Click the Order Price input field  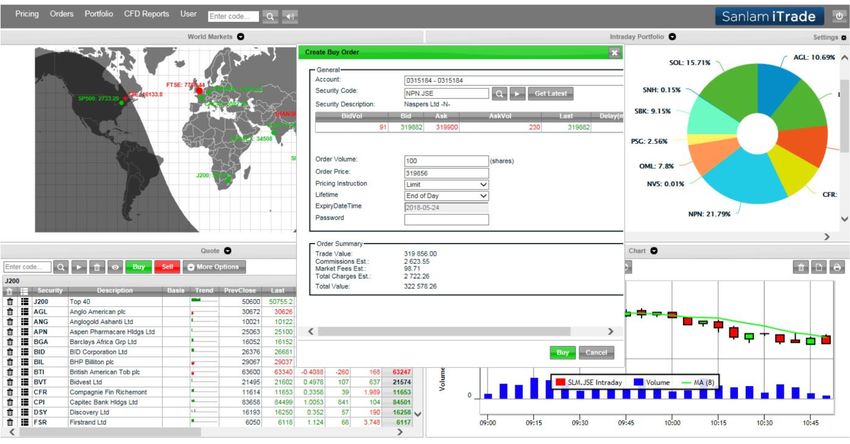(446, 173)
